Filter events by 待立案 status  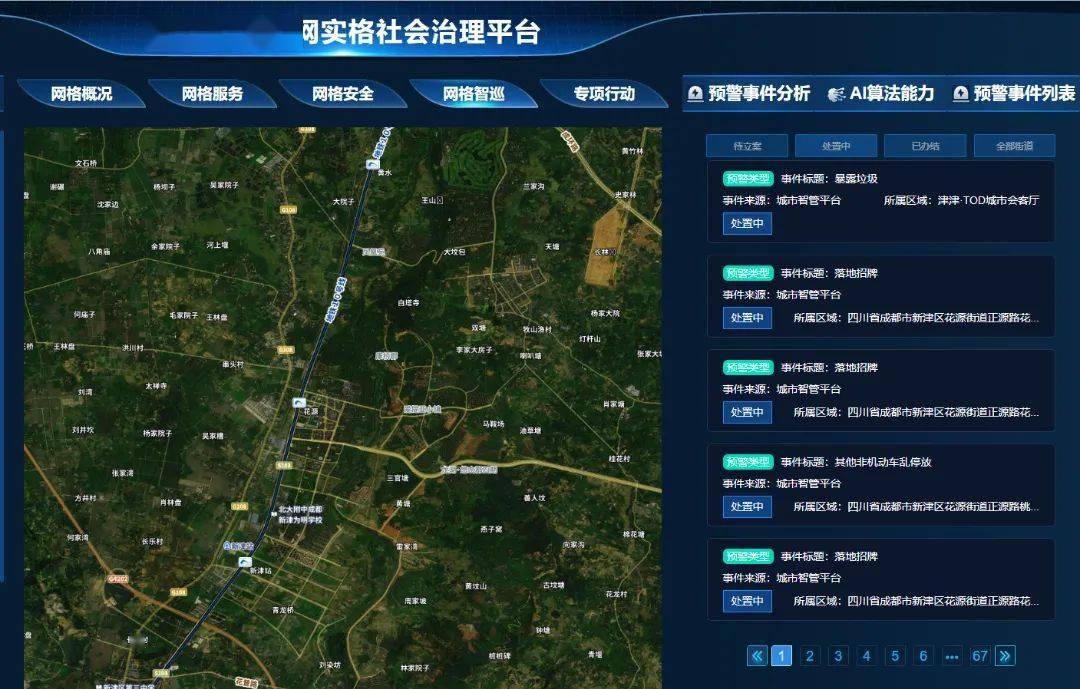point(747,146)
